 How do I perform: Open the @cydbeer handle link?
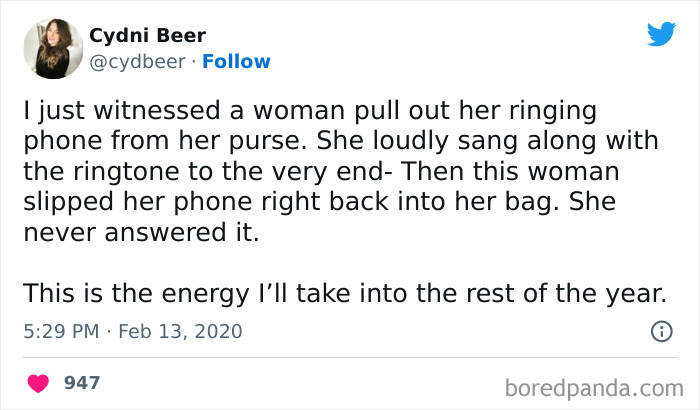coord(138,61)
